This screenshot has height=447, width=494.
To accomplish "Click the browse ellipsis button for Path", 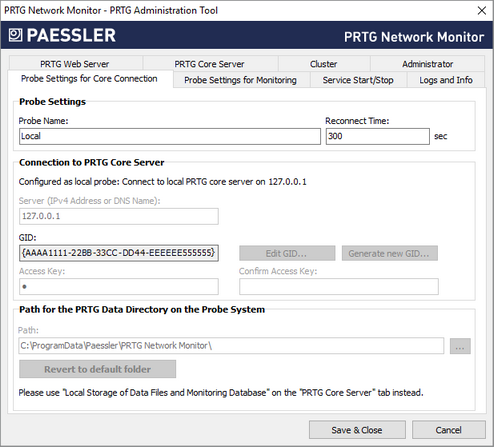I will [460, 346].
